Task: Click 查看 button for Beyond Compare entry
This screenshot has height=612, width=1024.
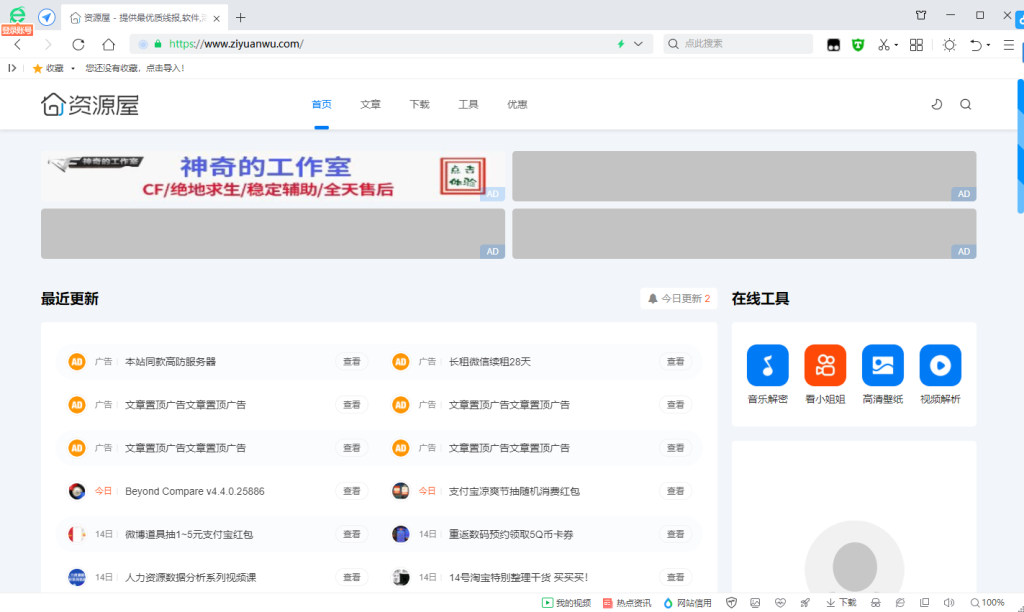Action: [x=352, y=491]
